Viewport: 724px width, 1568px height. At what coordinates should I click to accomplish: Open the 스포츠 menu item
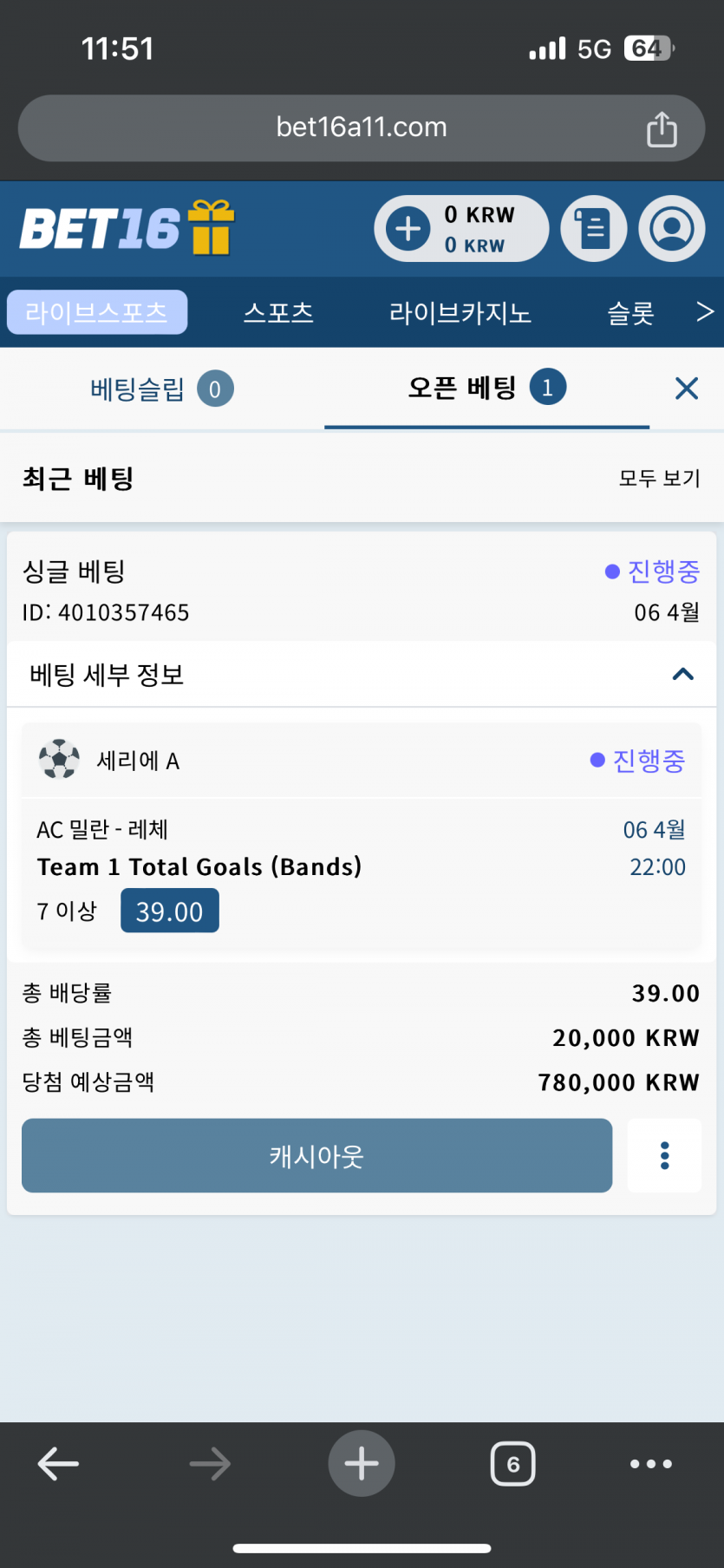pyautogui.click(x=278, y=313)
